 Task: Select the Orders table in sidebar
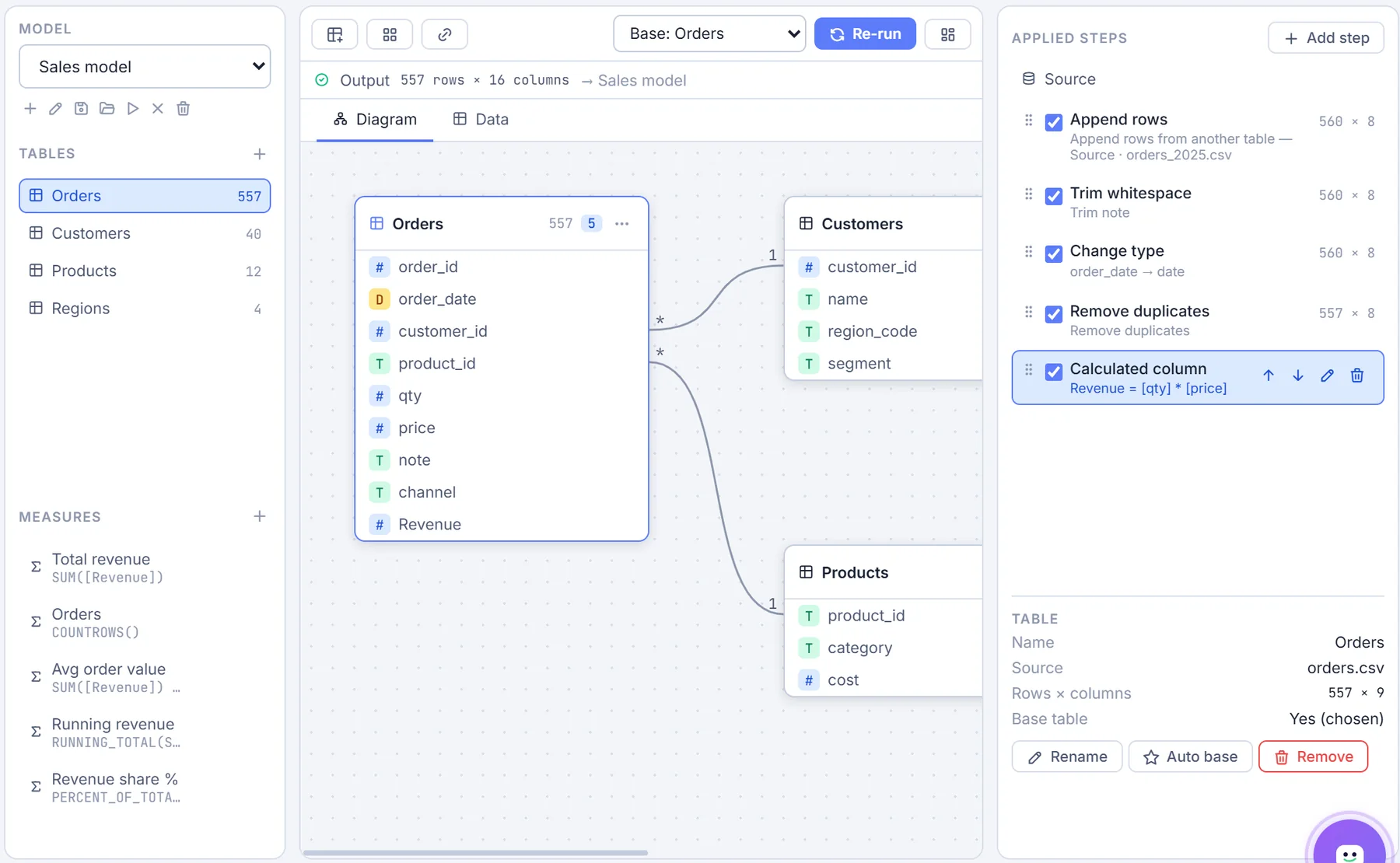(145, 196)
